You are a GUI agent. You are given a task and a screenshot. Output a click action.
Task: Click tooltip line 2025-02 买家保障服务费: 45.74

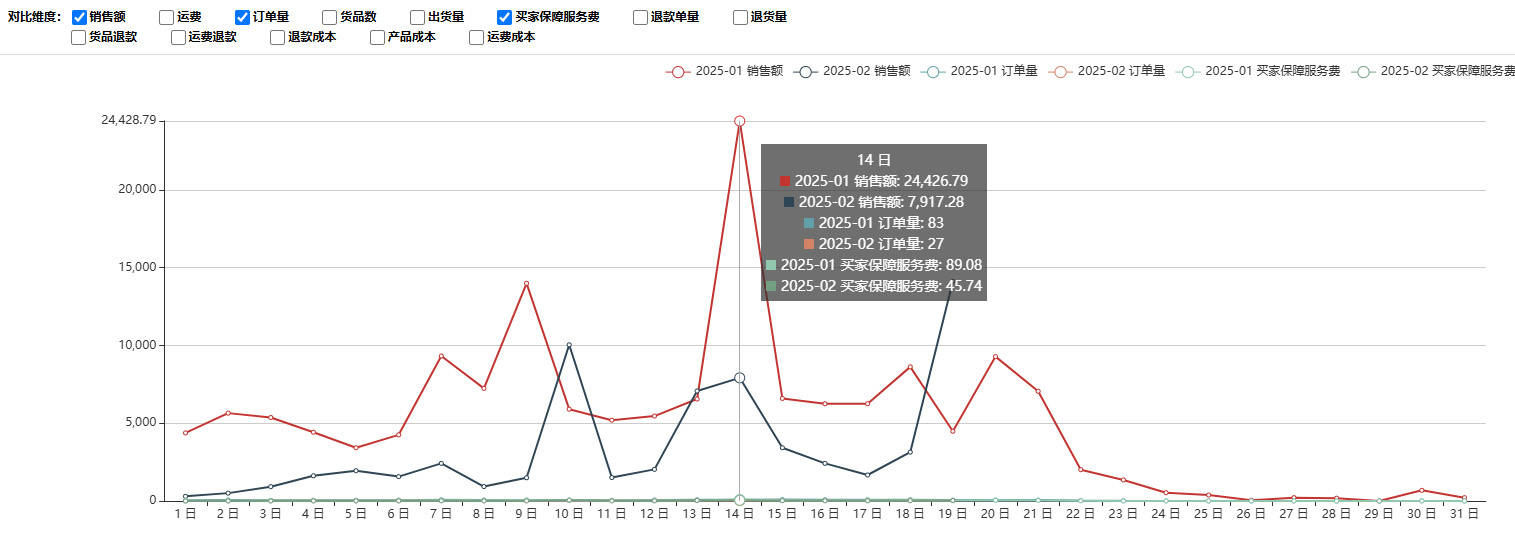[x=874, y=286]
